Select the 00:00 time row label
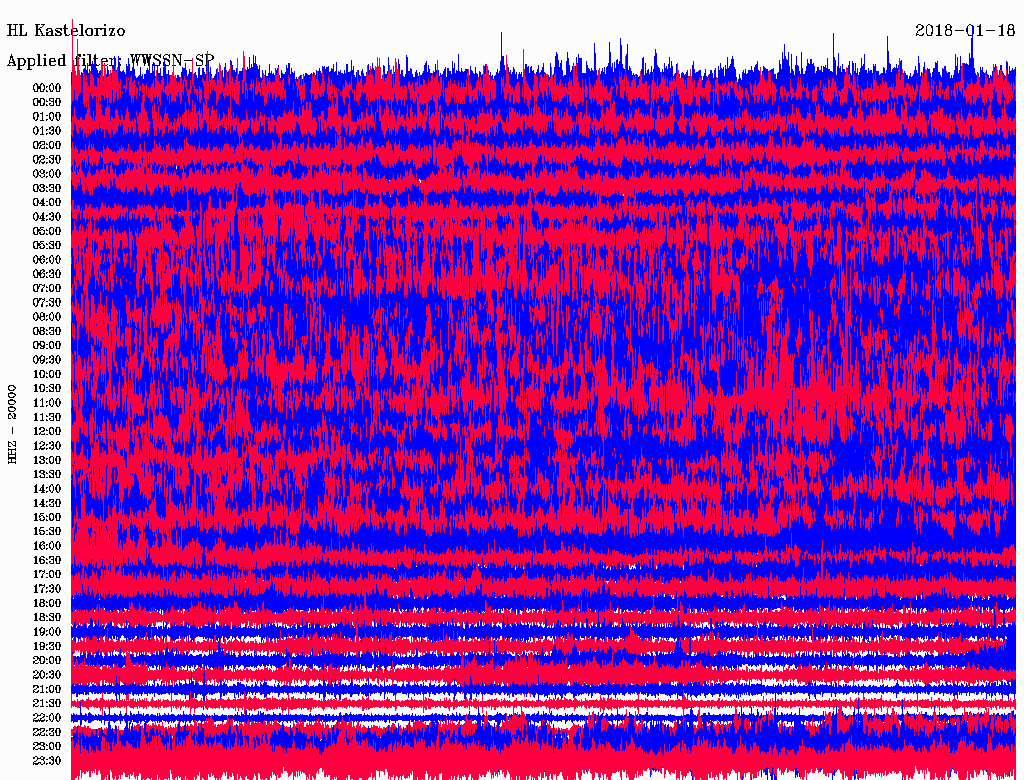 [x=47, y=88]
